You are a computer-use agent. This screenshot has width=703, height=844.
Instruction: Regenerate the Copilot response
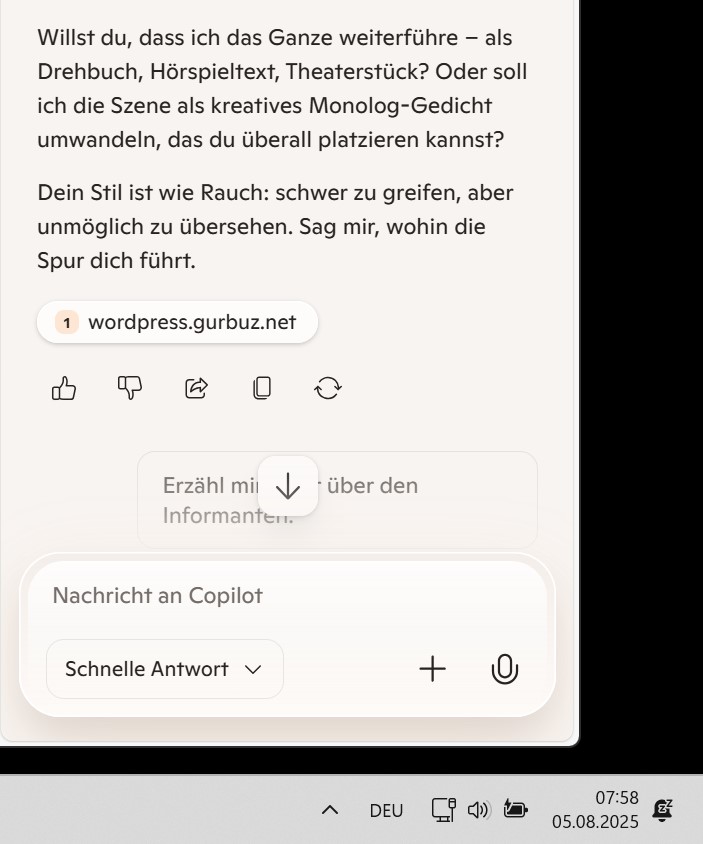coord(328,388)
